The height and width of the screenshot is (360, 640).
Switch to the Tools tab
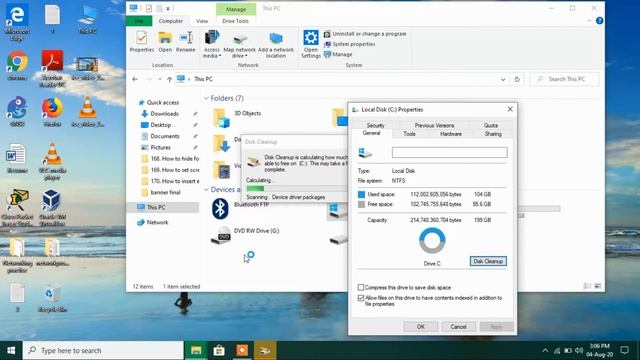(409, 134)
